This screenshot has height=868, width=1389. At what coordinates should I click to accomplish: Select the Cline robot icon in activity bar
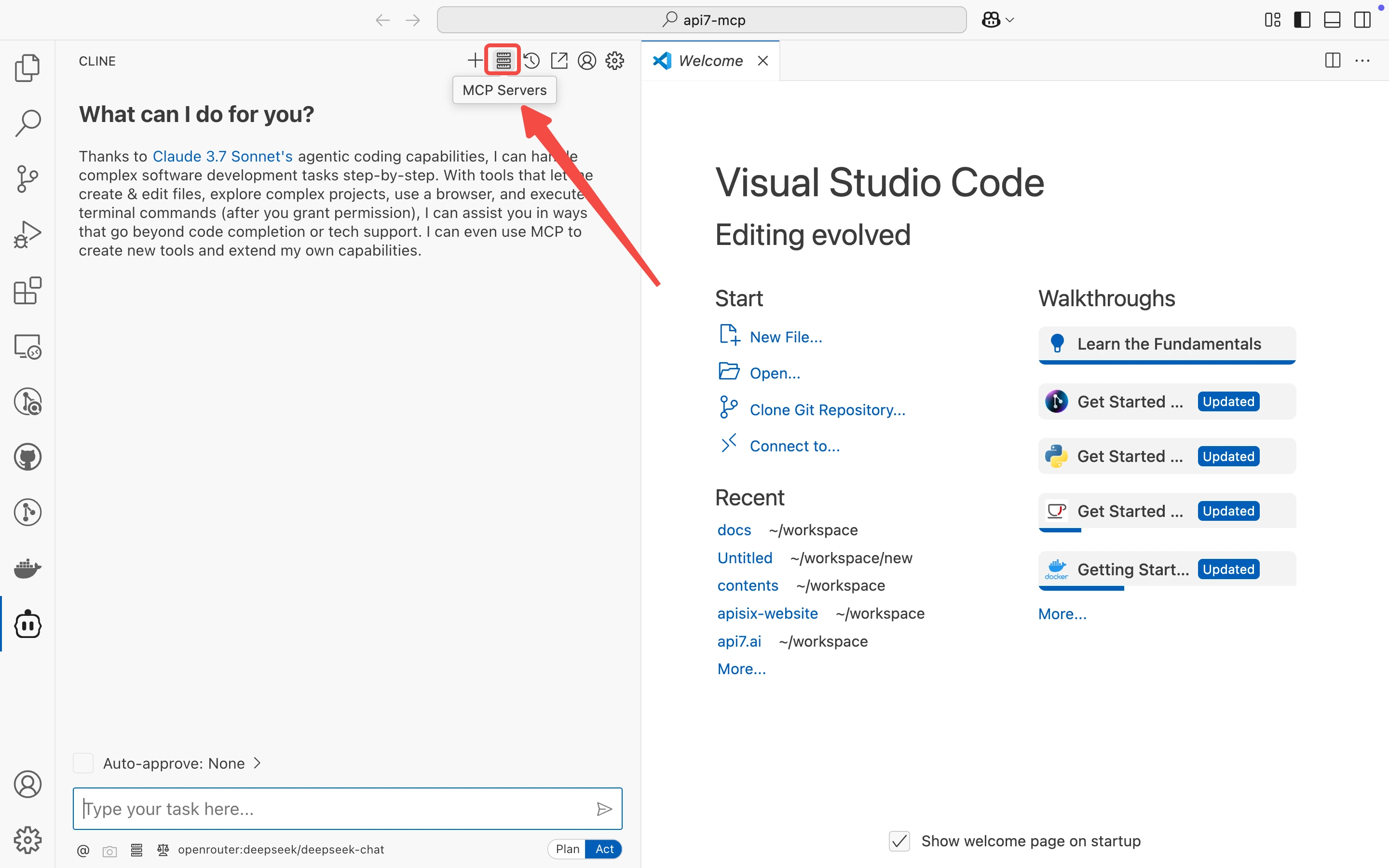click(27, 624)
